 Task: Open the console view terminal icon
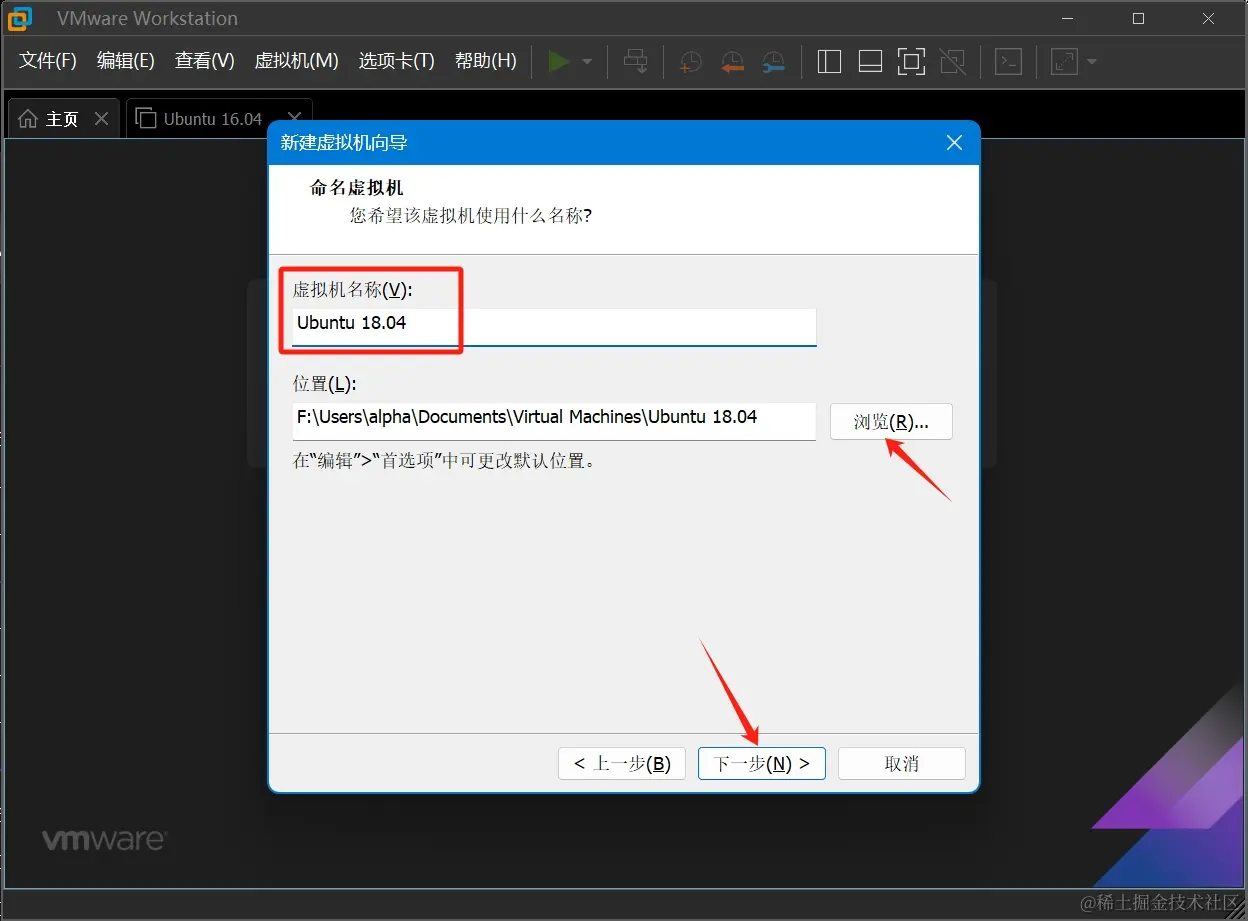click(x=1008, y=62)
